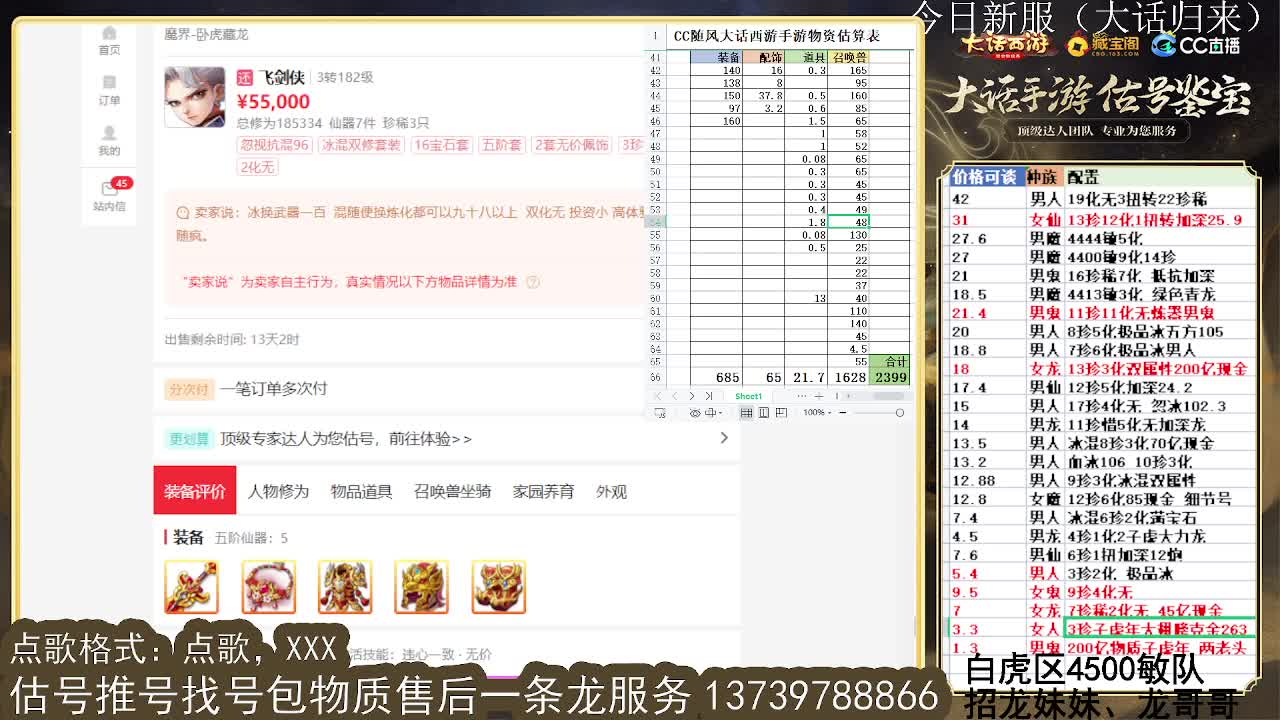Go to next sheet in spreadsheet navigation
Image resolution: width=1280 pixels, height=720 pixels.
click(692, 396)
